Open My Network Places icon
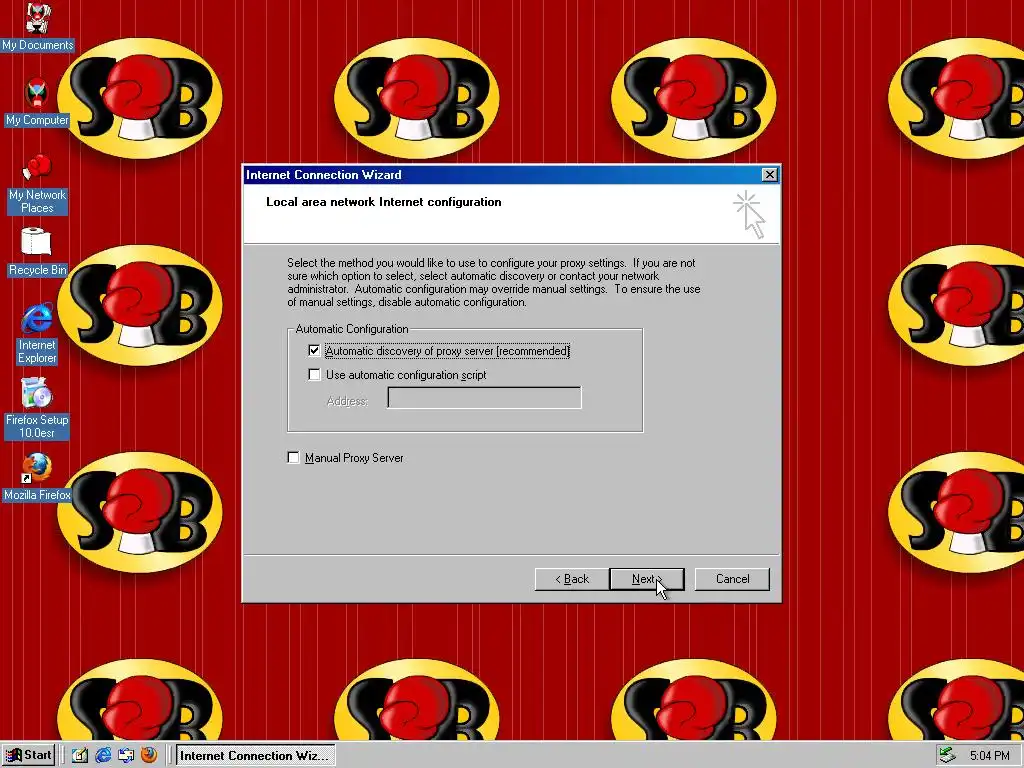 click(37, 184)
